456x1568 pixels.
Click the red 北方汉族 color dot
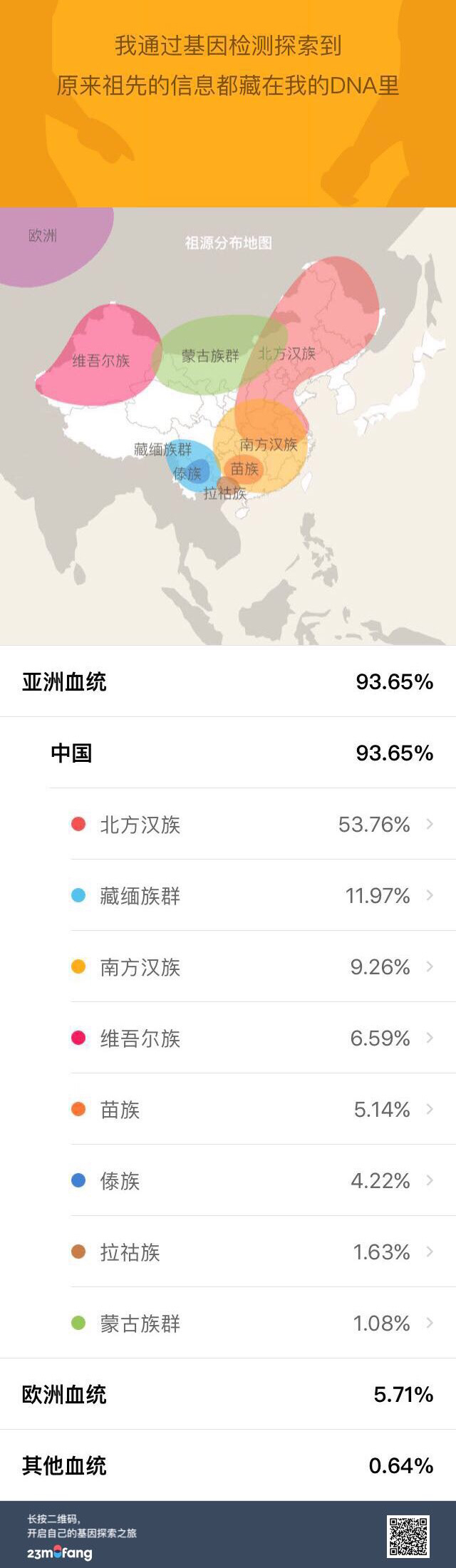pos(78,824)
